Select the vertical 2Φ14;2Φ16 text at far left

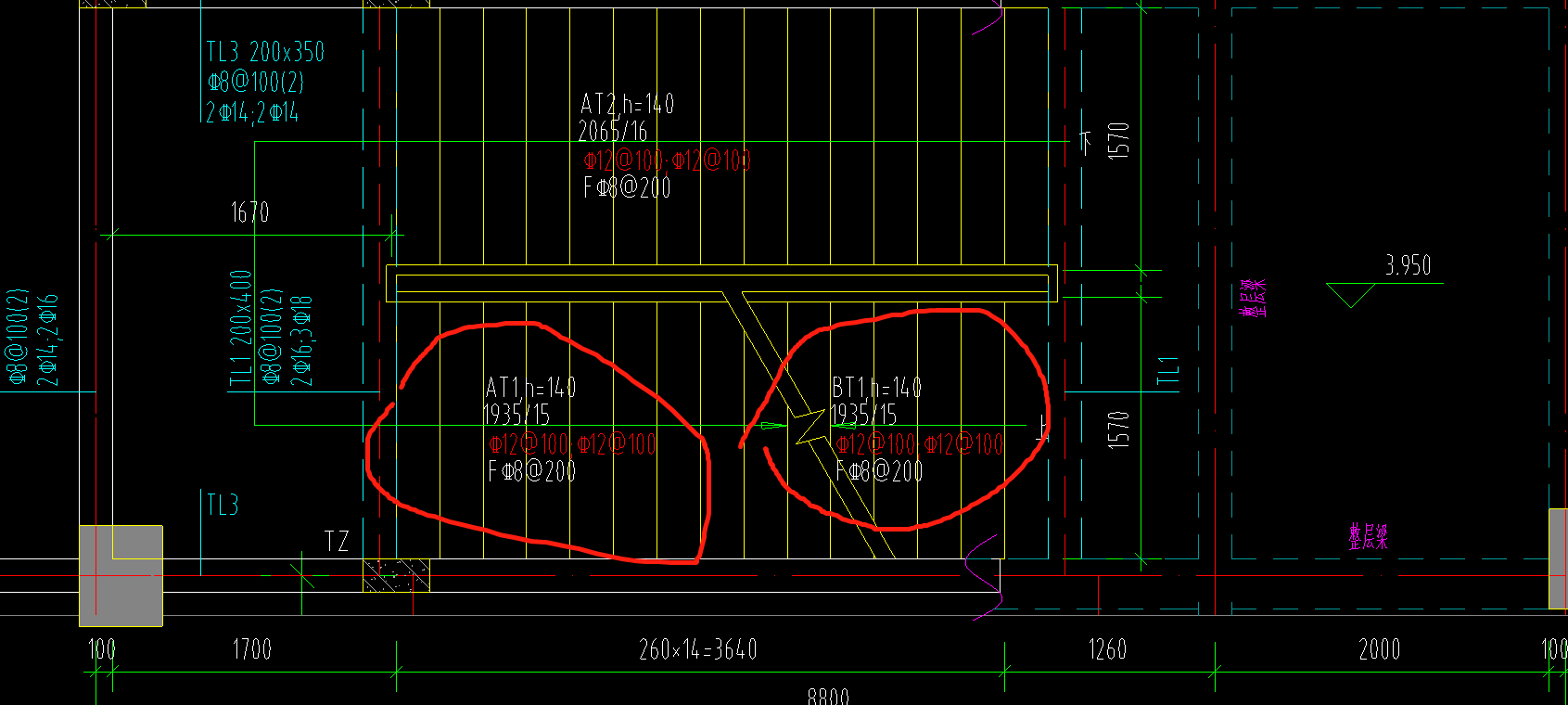point(48,340)
